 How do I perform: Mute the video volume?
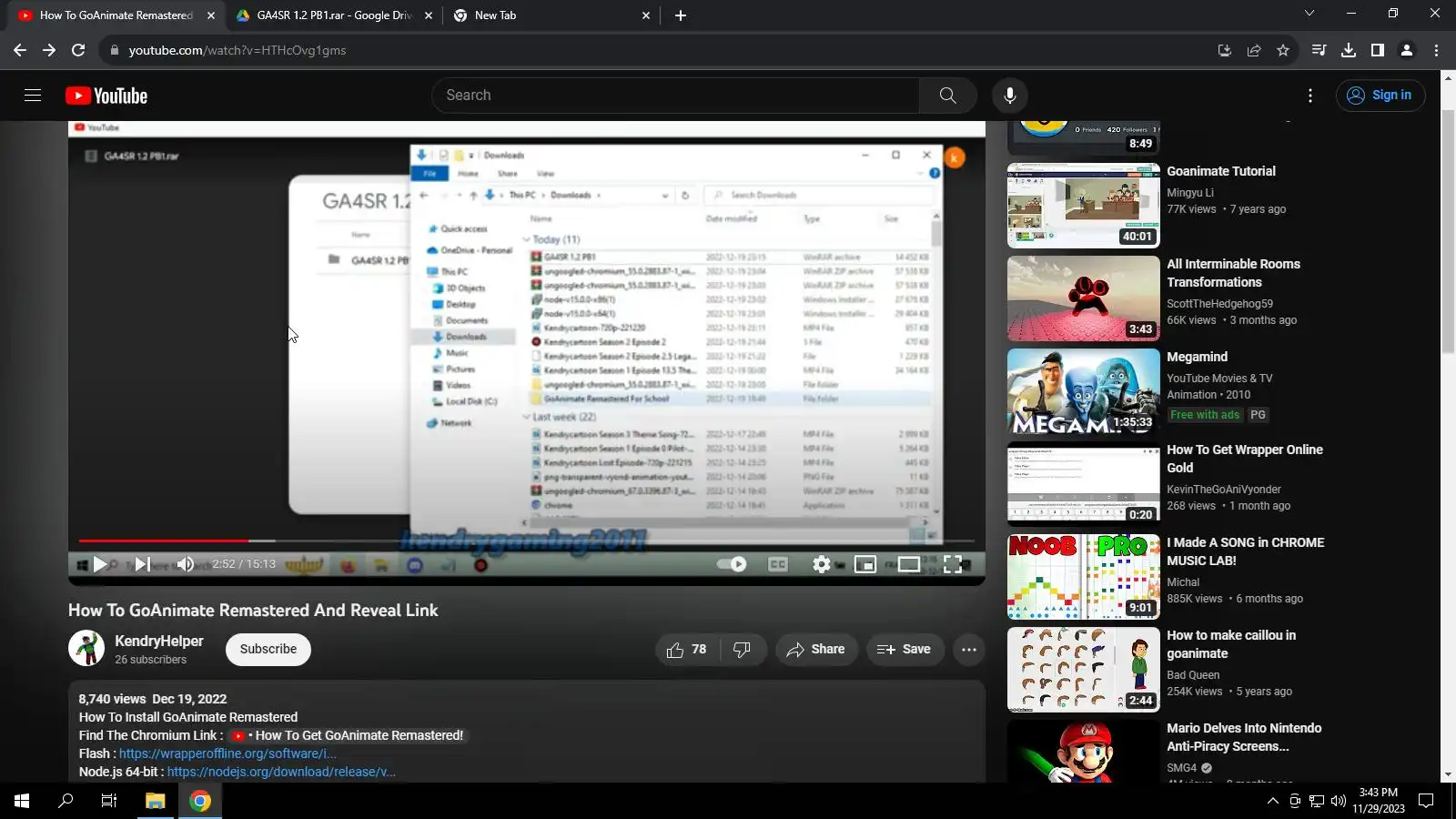pos(185,565)
